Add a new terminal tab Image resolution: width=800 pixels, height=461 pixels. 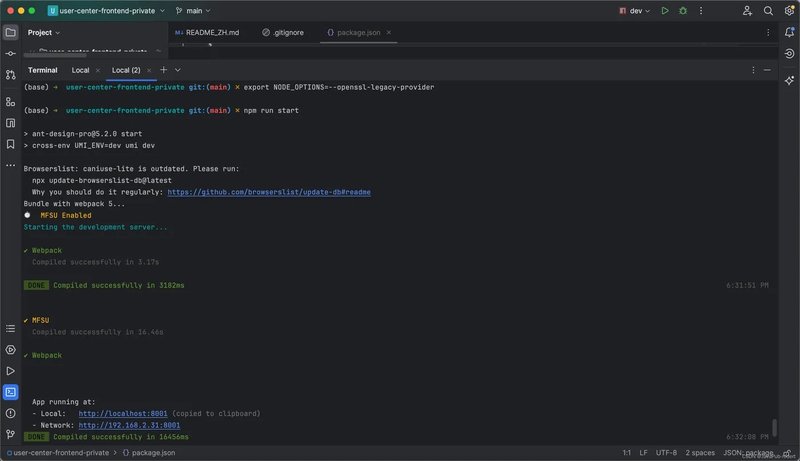pyautogui.click(x=163, y=70)
